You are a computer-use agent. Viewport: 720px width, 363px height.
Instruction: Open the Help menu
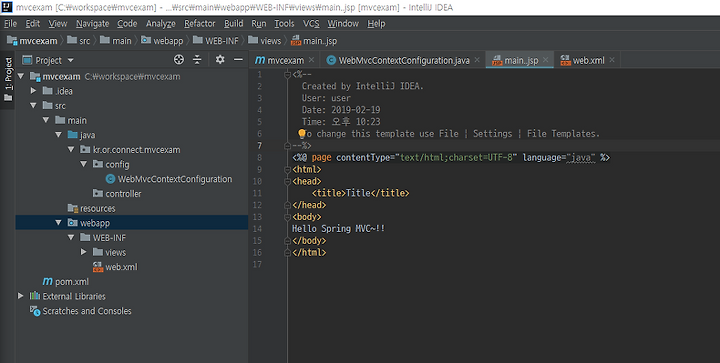376,24
